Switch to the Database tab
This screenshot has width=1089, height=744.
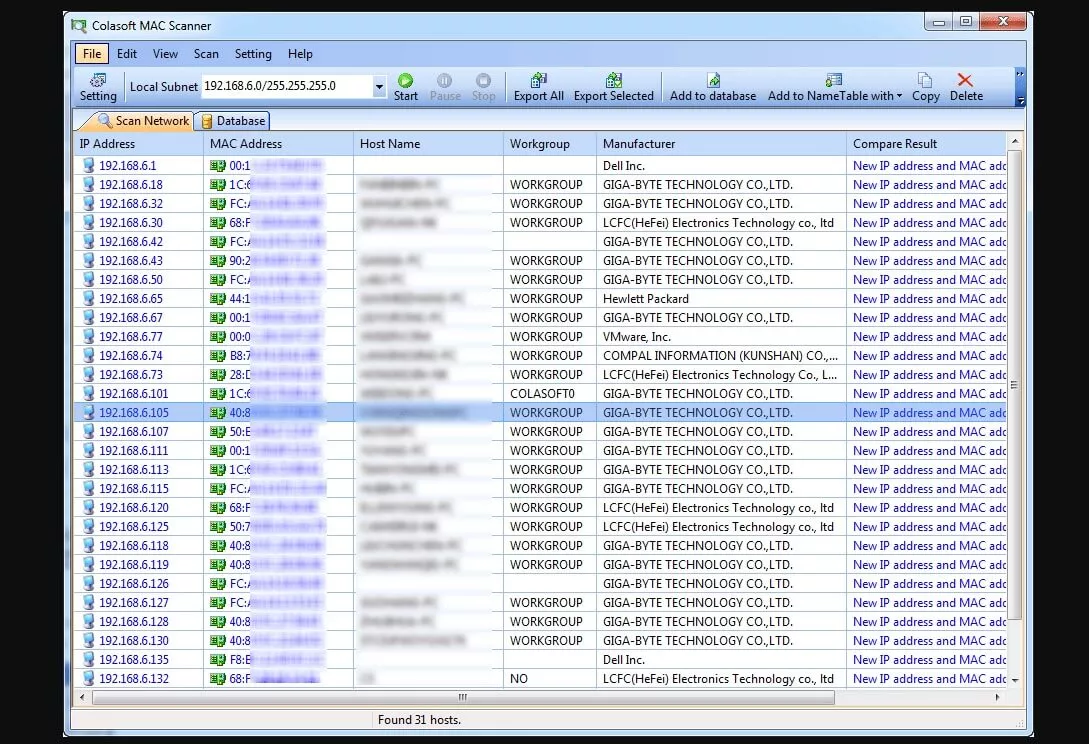(233, 121)
